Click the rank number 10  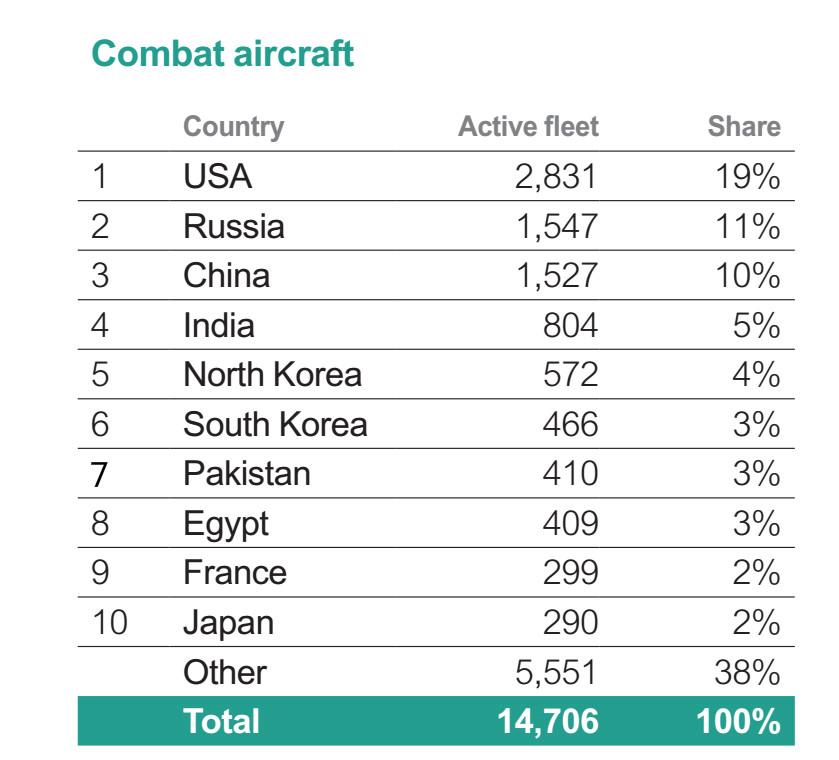[110, 622]
